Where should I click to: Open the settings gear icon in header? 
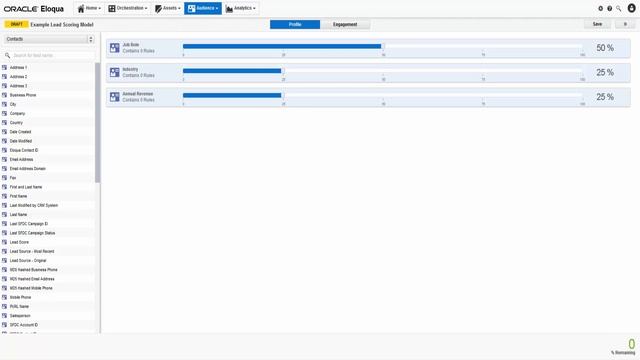point(600,8)
